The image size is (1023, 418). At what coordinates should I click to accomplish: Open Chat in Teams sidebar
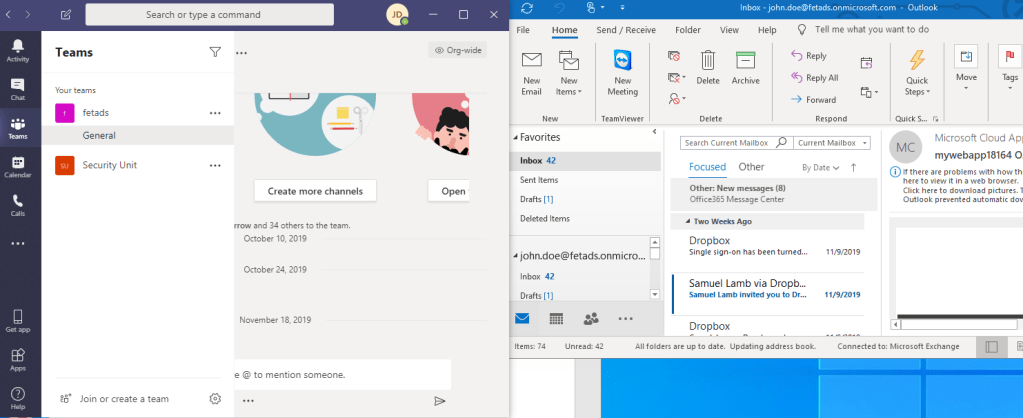(x=18, y=89)
